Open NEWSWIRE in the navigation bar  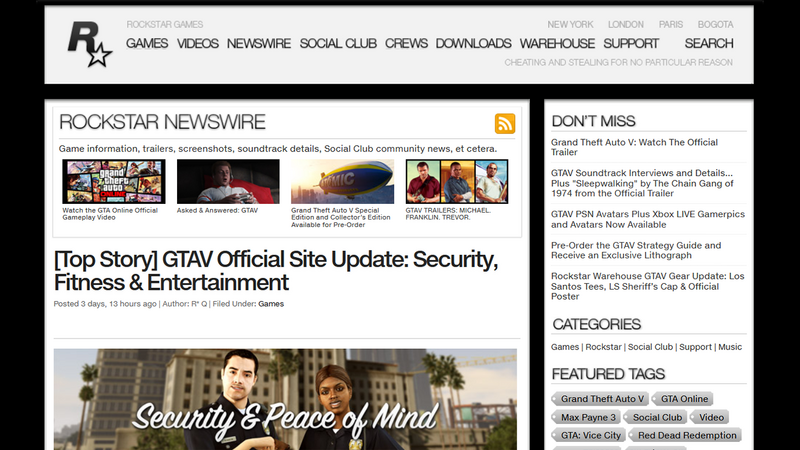(259, 44)
